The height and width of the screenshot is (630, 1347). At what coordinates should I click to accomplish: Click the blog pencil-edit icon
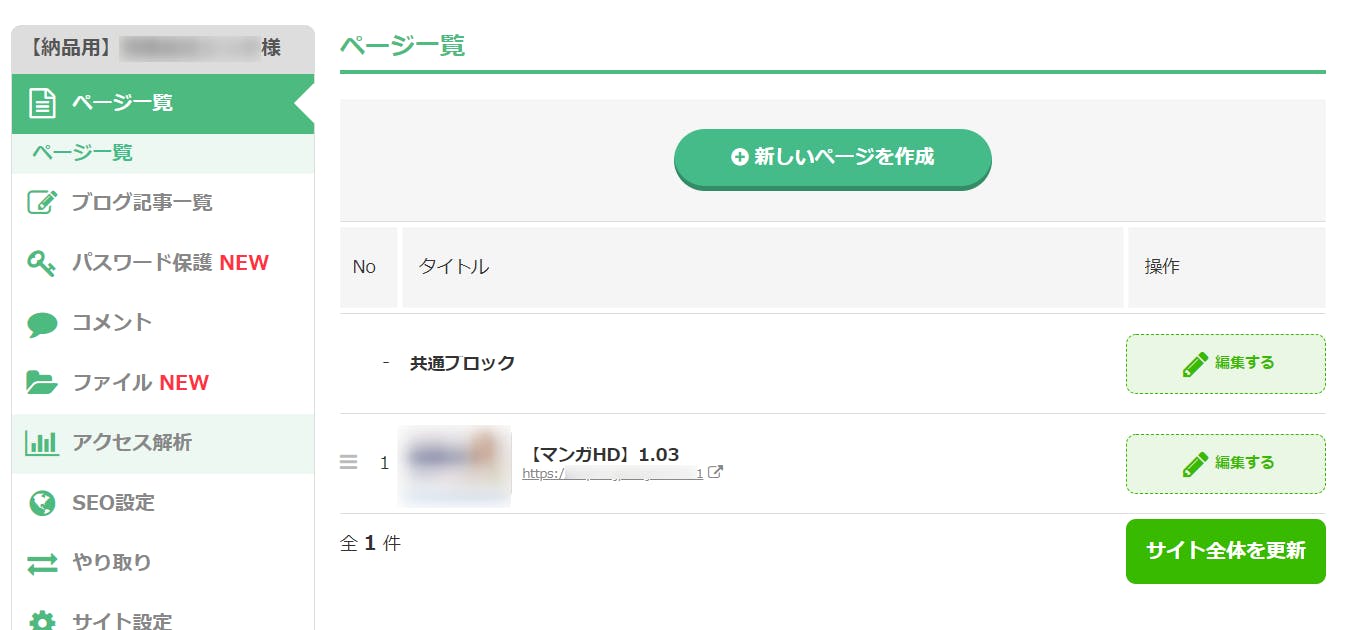pos(42,202)
